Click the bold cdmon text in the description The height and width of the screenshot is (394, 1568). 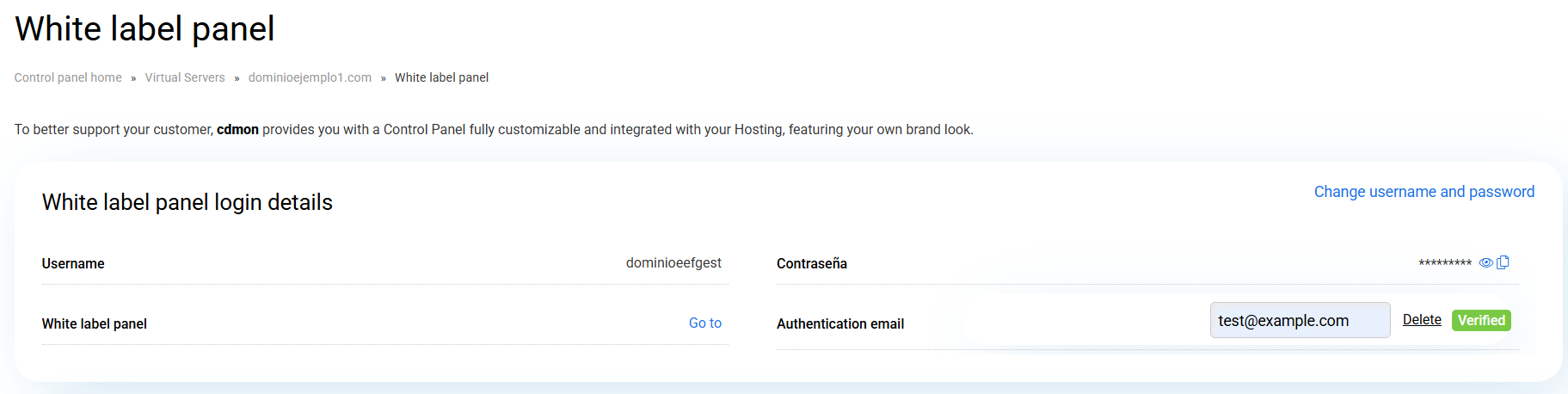(237, 130)
